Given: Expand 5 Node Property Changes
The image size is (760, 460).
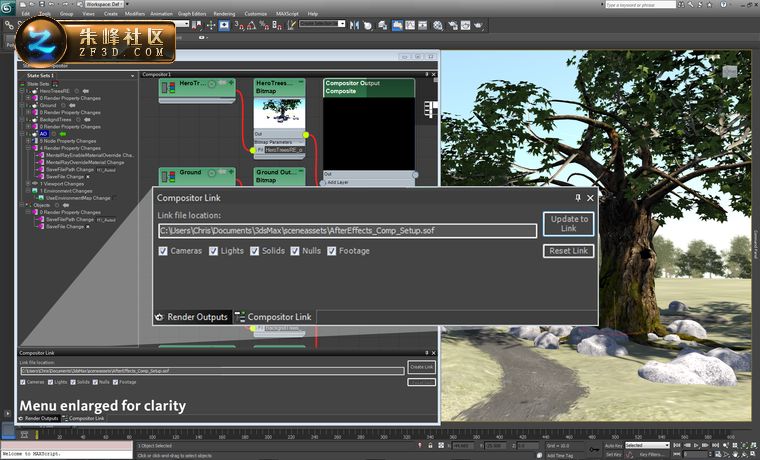Looking at the screenshot, I should tap(28, 141).
